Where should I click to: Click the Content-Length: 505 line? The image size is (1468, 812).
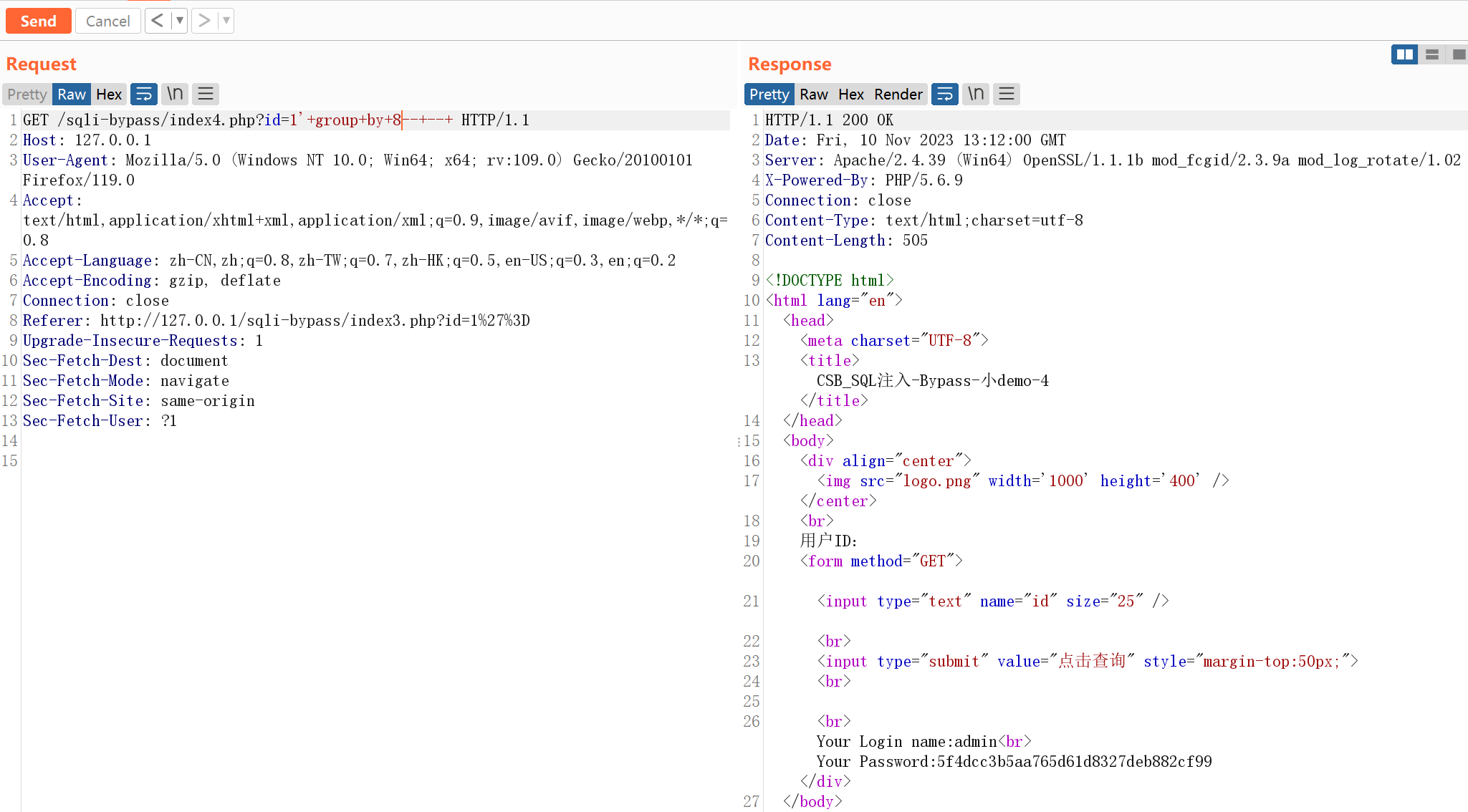(x=846, y=240)
